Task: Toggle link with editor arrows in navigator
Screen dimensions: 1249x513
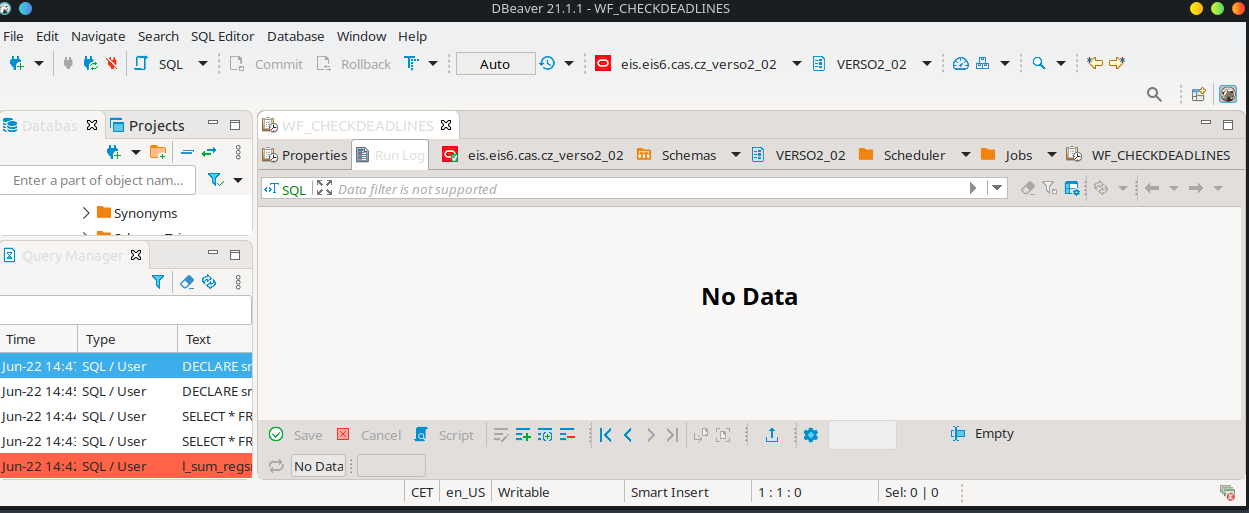Action: click(x=209, y=152)
